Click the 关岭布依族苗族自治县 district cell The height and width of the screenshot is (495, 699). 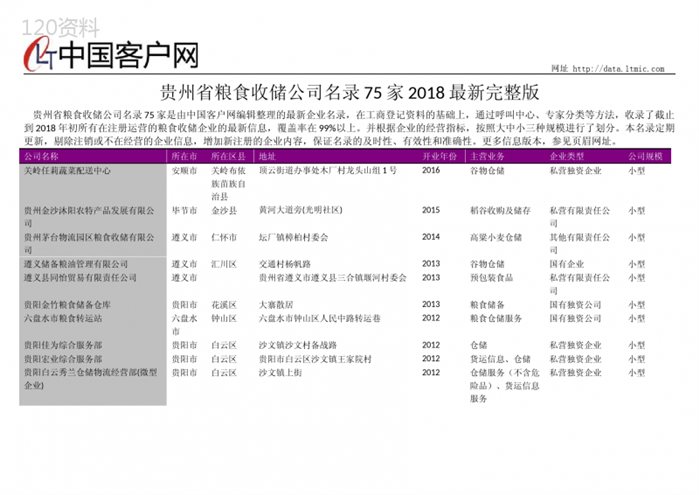point(228,183)
